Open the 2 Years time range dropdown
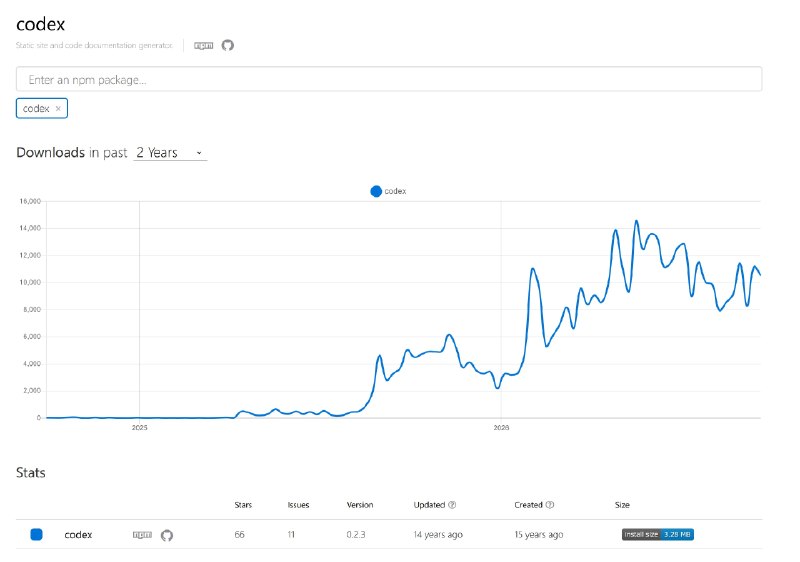This screenshot has height=562, width=800. click(x=170, y=152)
